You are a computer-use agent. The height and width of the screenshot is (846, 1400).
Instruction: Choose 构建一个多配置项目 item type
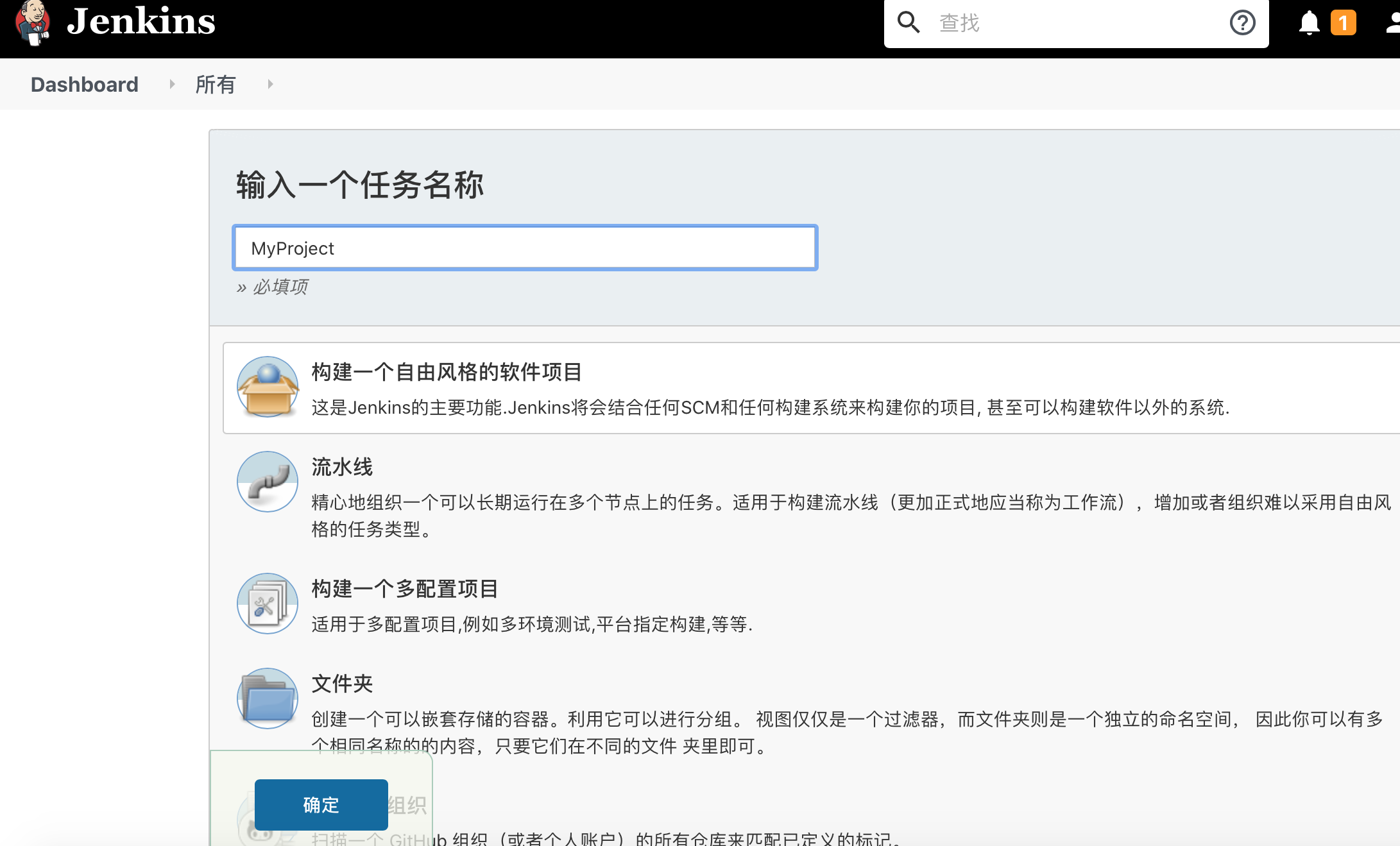point(405,589)
